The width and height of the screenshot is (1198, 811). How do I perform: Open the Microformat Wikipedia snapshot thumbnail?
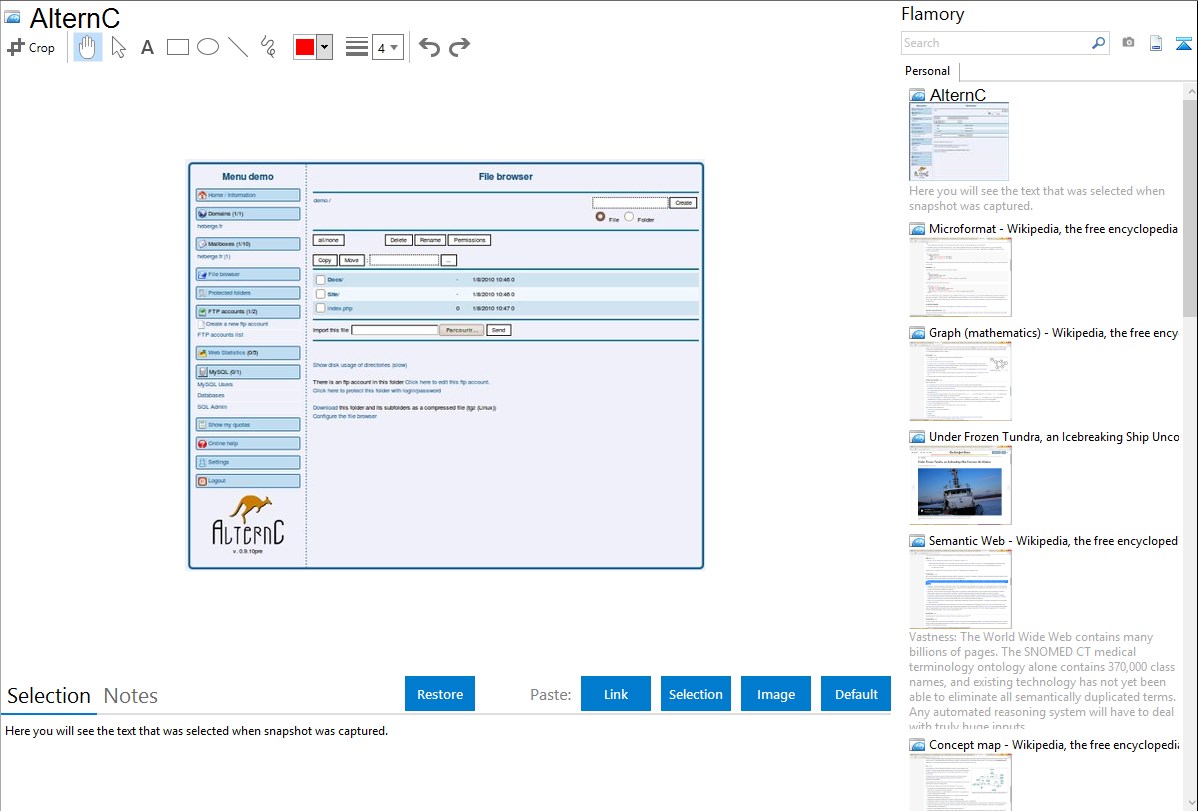(x=960, y=277)
